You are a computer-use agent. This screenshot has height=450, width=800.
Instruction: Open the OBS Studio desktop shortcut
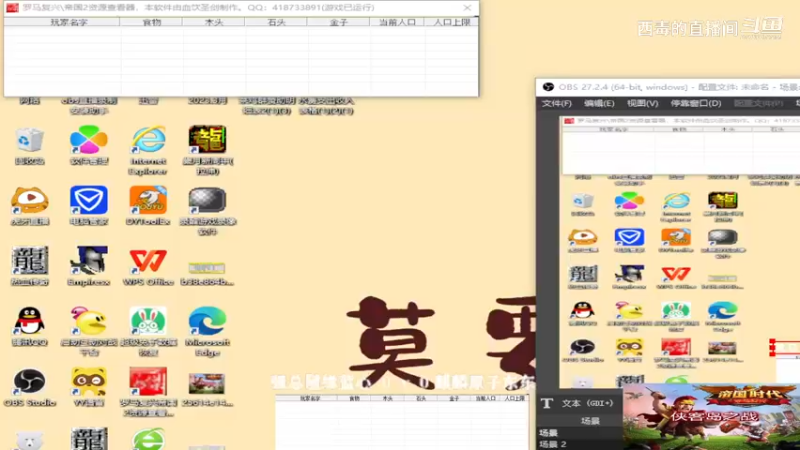(30, 381)
